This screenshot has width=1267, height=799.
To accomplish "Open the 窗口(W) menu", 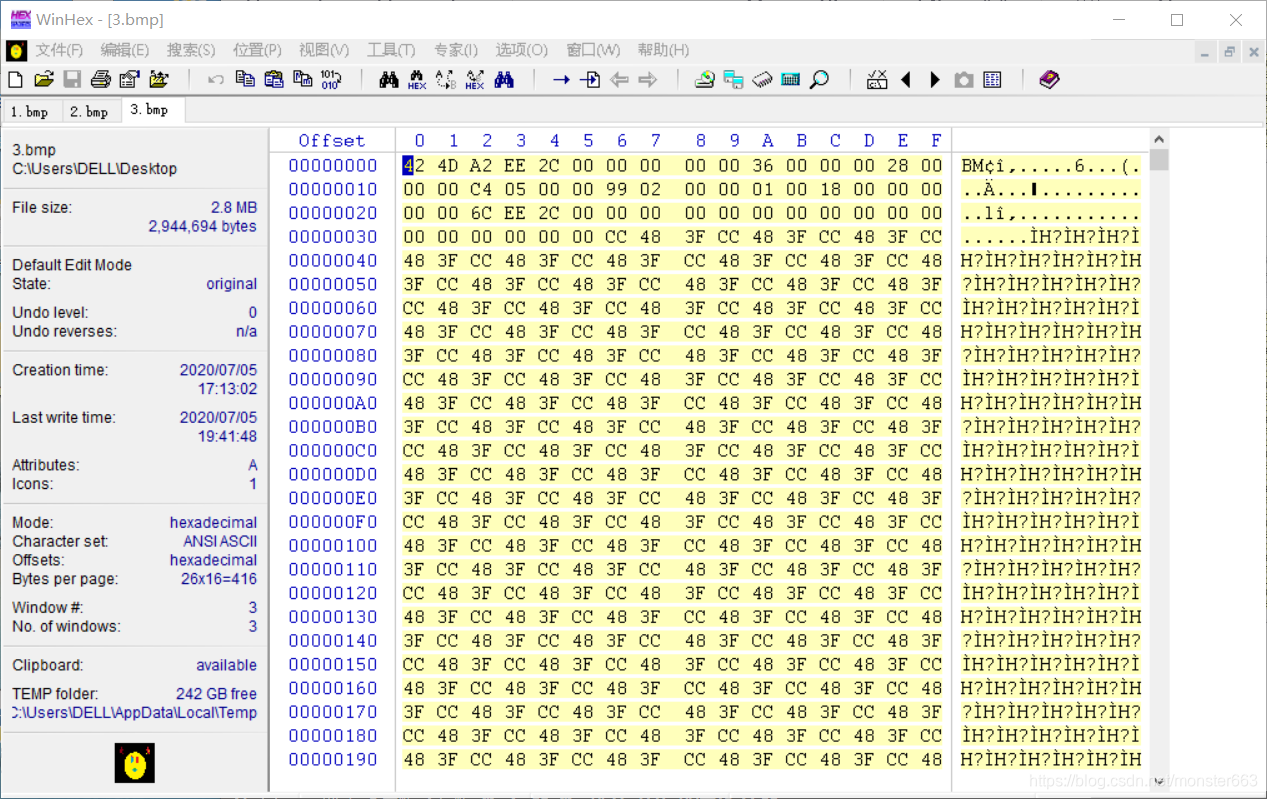I will pos(593,50).
